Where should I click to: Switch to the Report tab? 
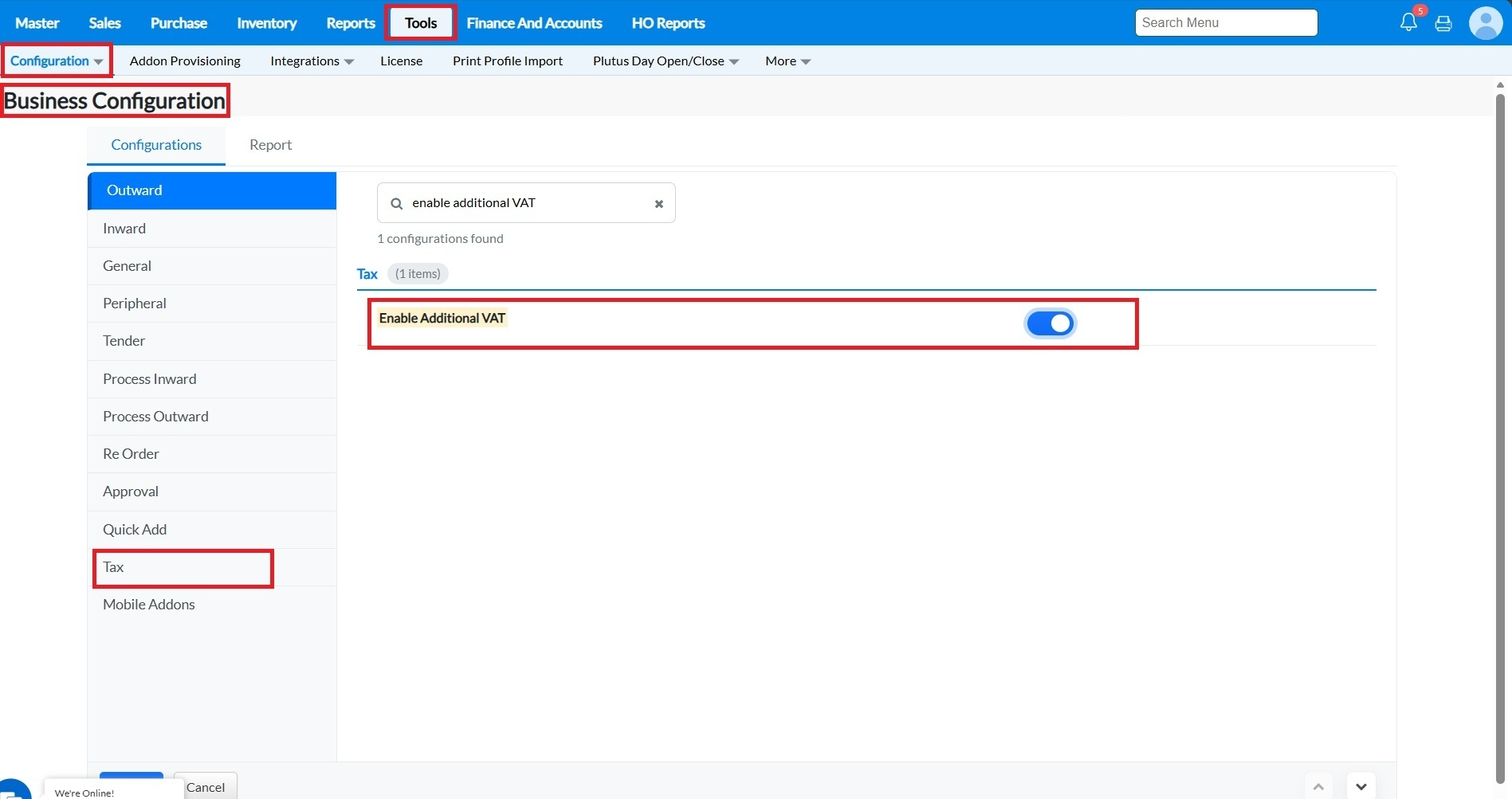tap(270, 145)
